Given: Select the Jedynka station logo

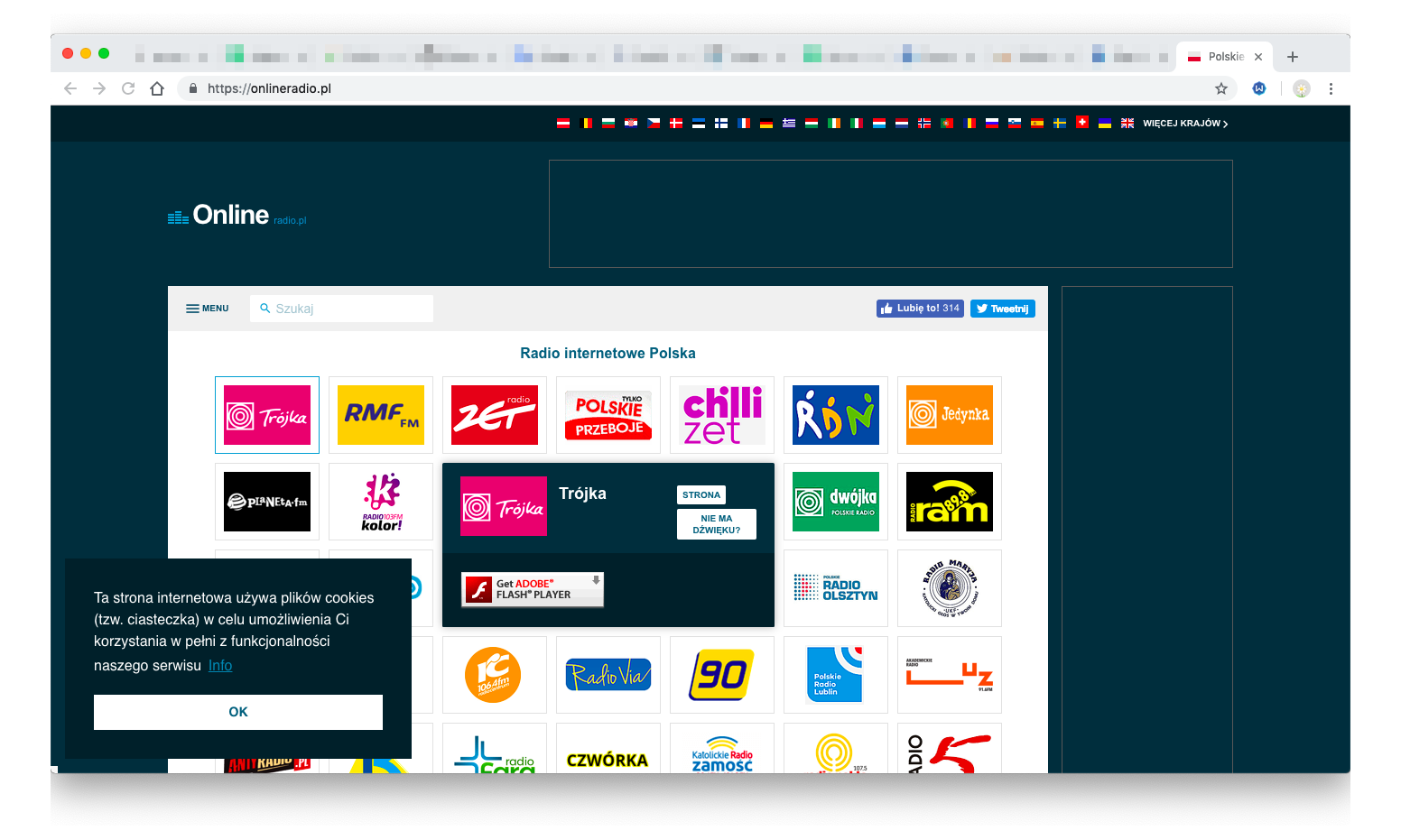Looking at the screenshot, I should (949, 415).
